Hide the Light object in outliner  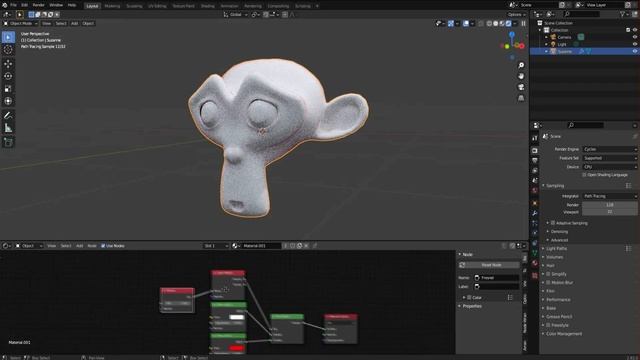point(635,44)
